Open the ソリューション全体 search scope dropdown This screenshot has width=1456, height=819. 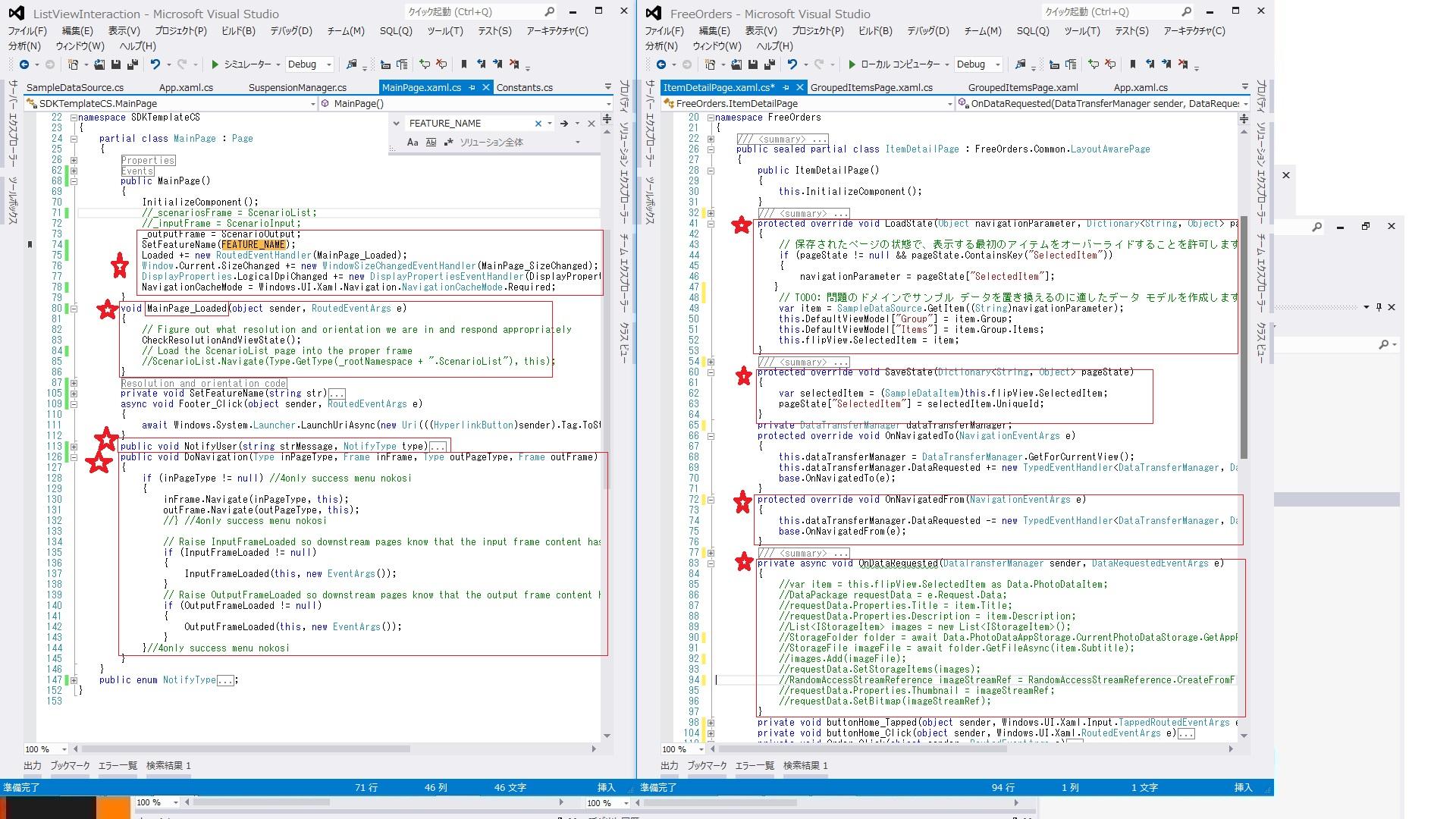tap(577, 143)
